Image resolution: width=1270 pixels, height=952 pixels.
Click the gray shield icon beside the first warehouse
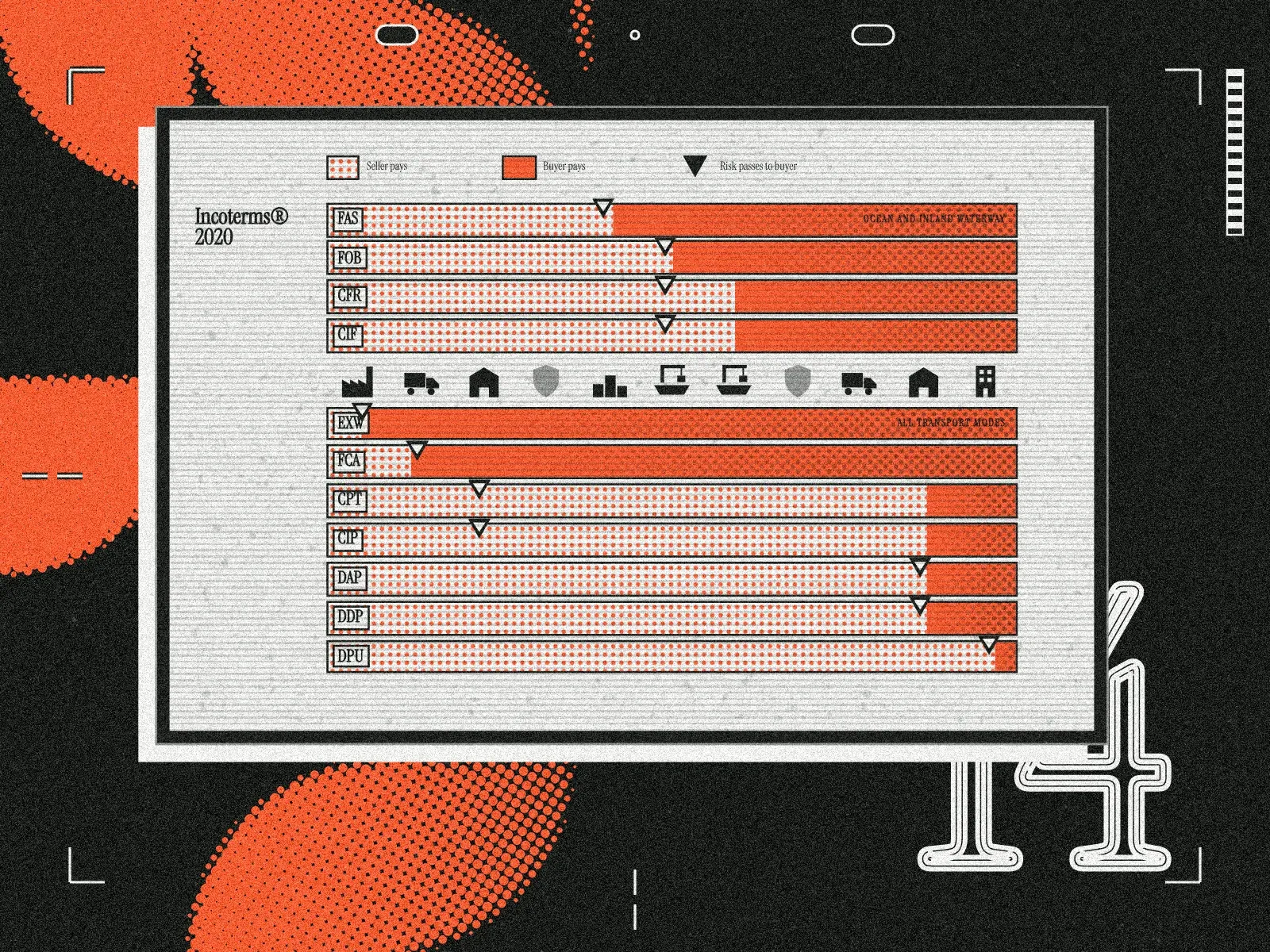tap(545, 382)
